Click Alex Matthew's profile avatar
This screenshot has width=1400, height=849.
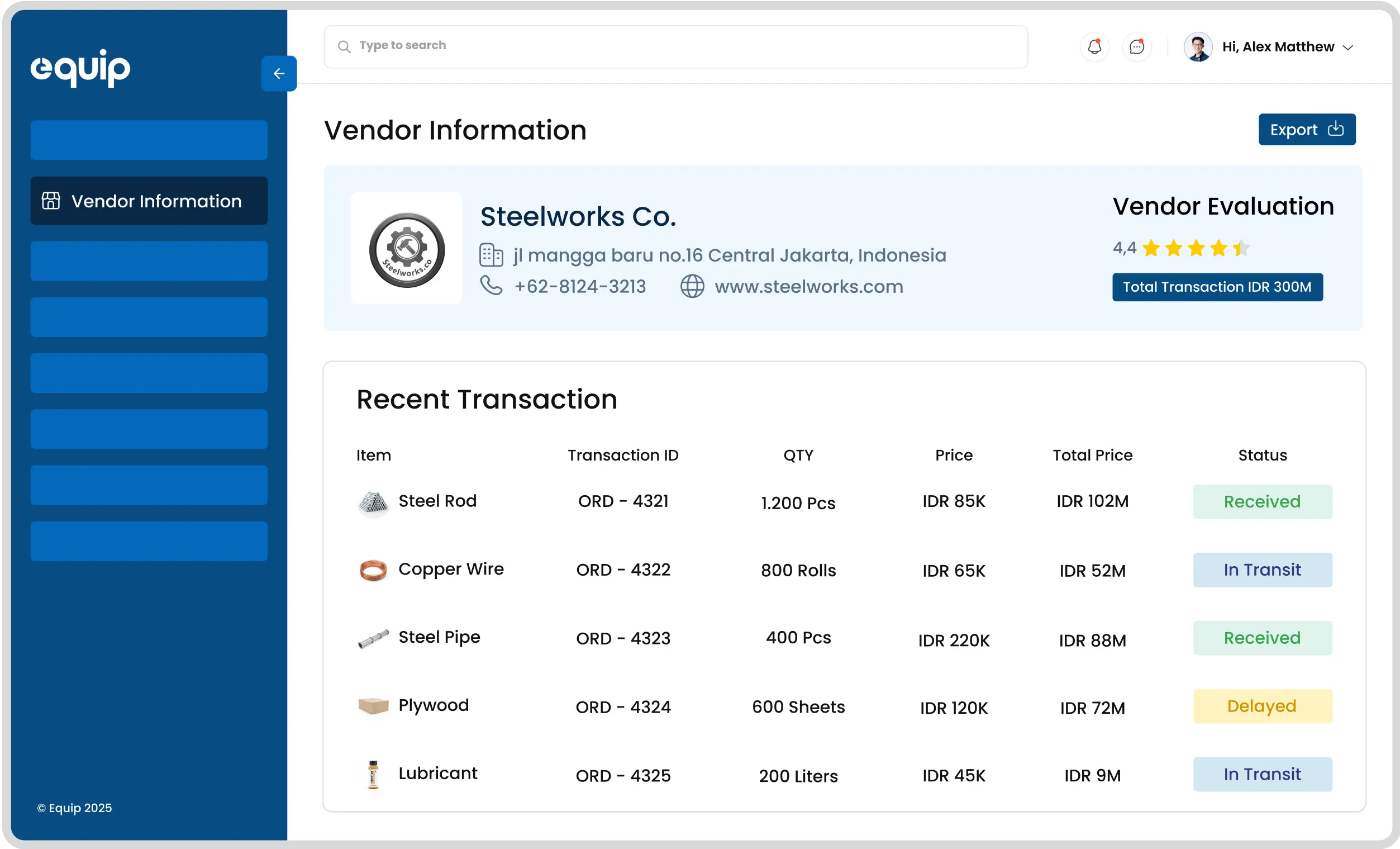pos(1198,46)
